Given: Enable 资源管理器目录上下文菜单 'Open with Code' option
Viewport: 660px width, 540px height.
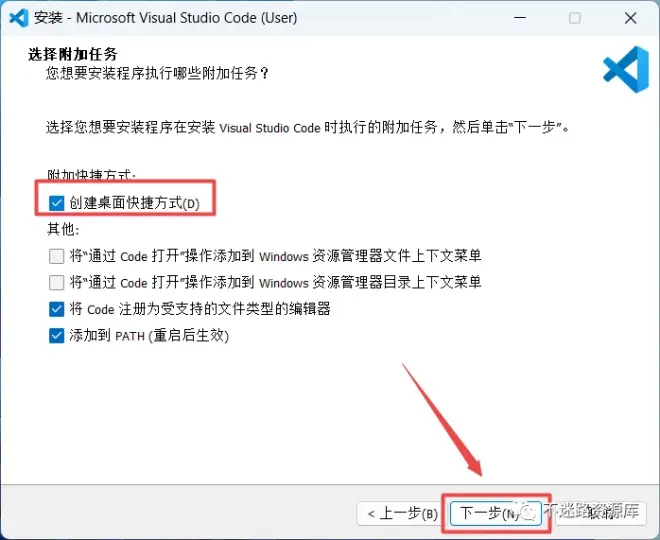Looking at the screenshot, I should [56, 282].
